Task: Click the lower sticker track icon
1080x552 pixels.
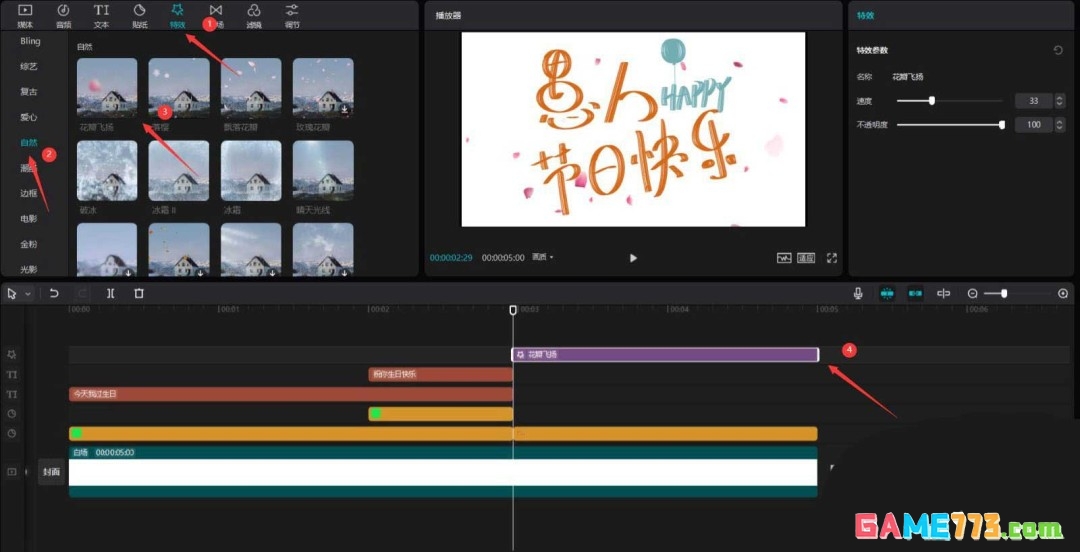Action: pyautogui.click(x=12, y=433)
